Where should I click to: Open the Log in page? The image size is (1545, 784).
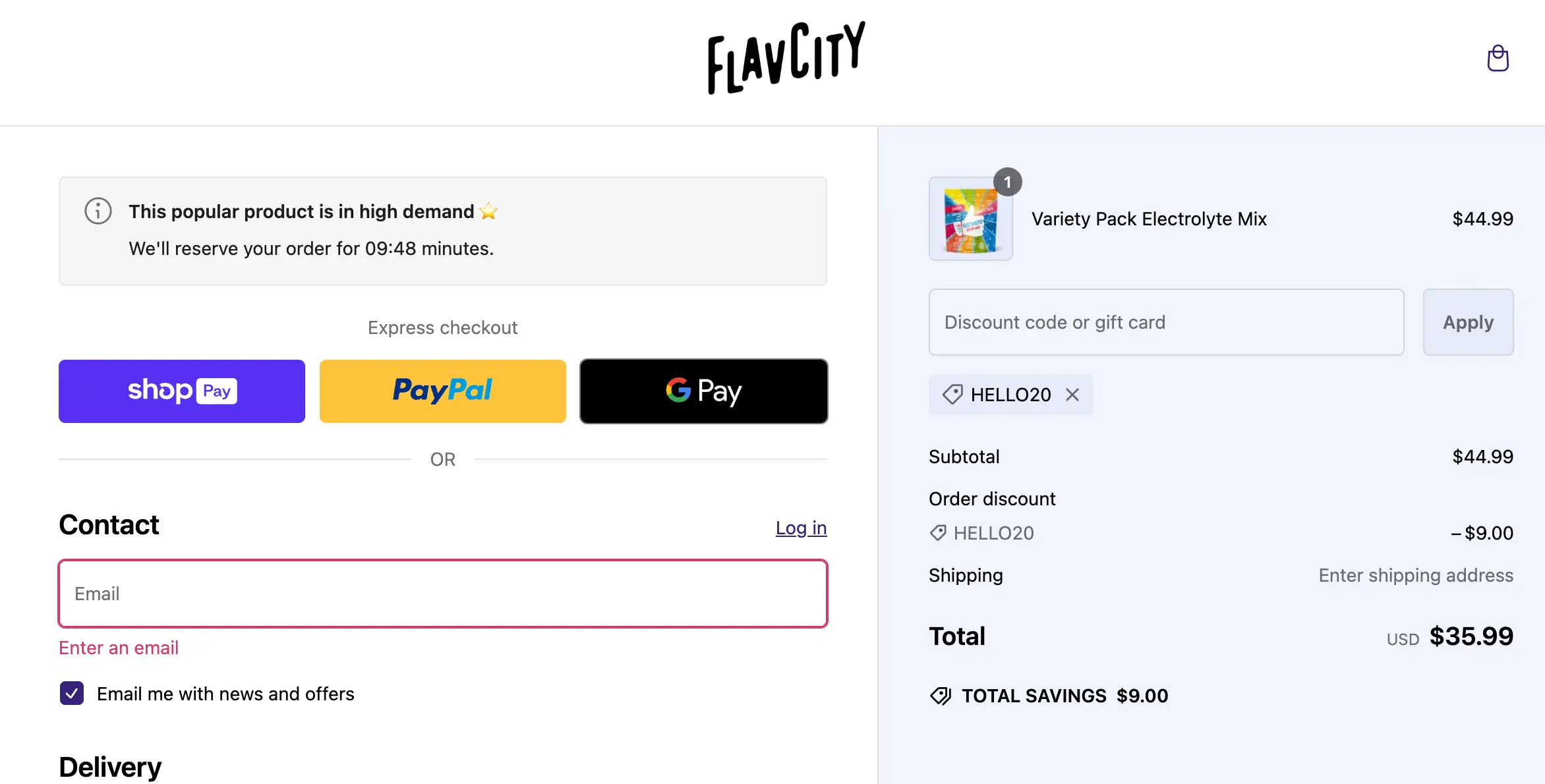pos(800,528)
